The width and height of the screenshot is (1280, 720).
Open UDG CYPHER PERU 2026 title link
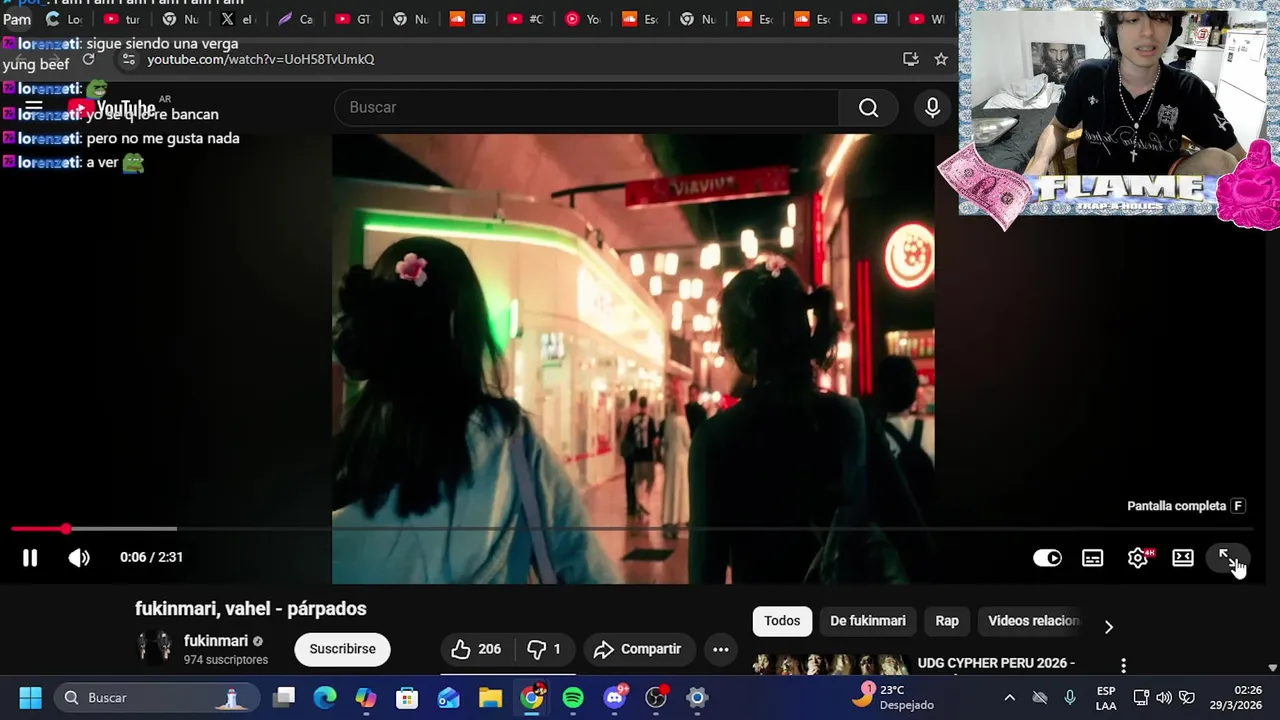pos(996,663)
